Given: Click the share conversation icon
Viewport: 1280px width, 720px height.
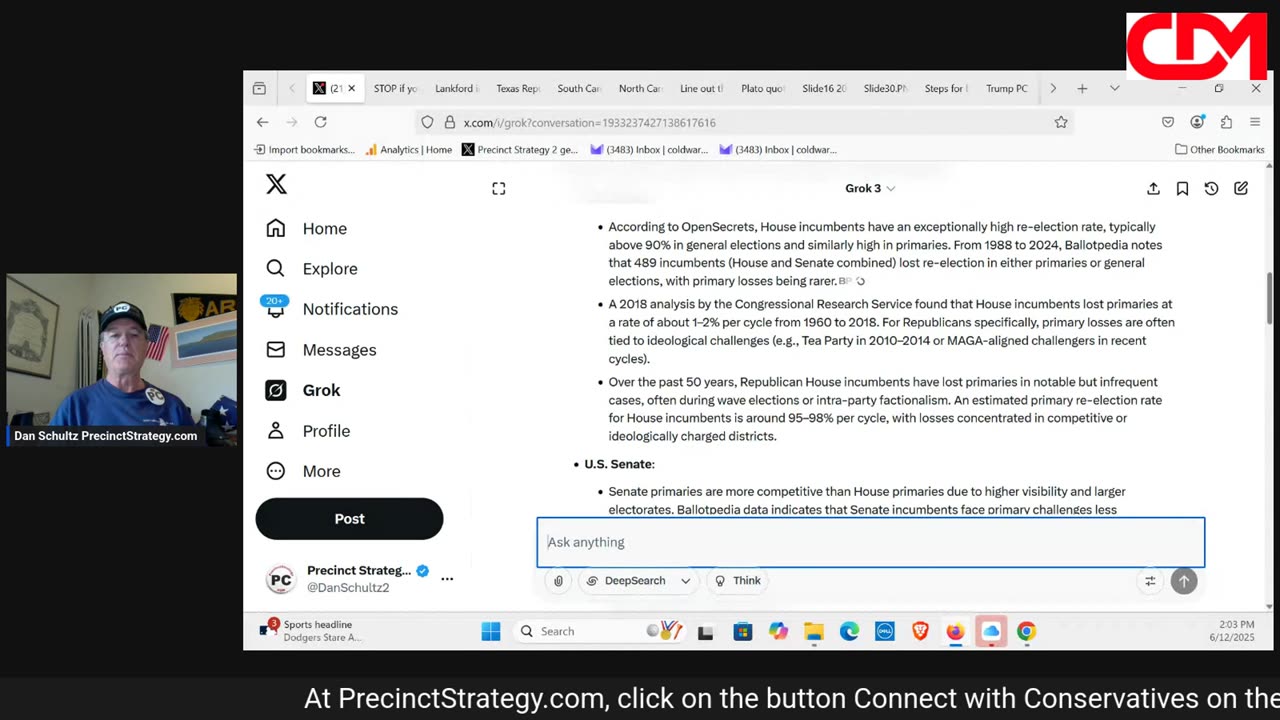Looking at the screenshot, I should coord(1153,188).
